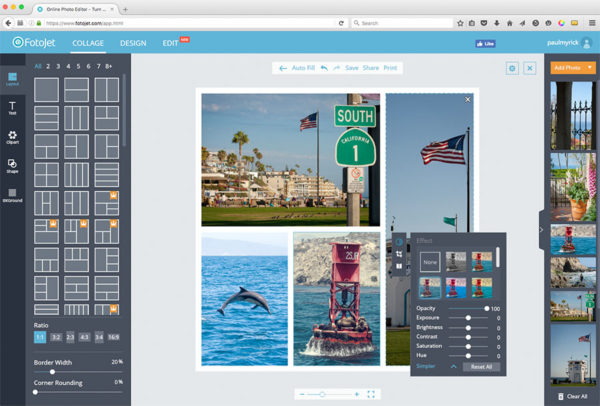The image size is (600, 406).
Task: Select 16:9 ratio option
Action: (113, 337)
